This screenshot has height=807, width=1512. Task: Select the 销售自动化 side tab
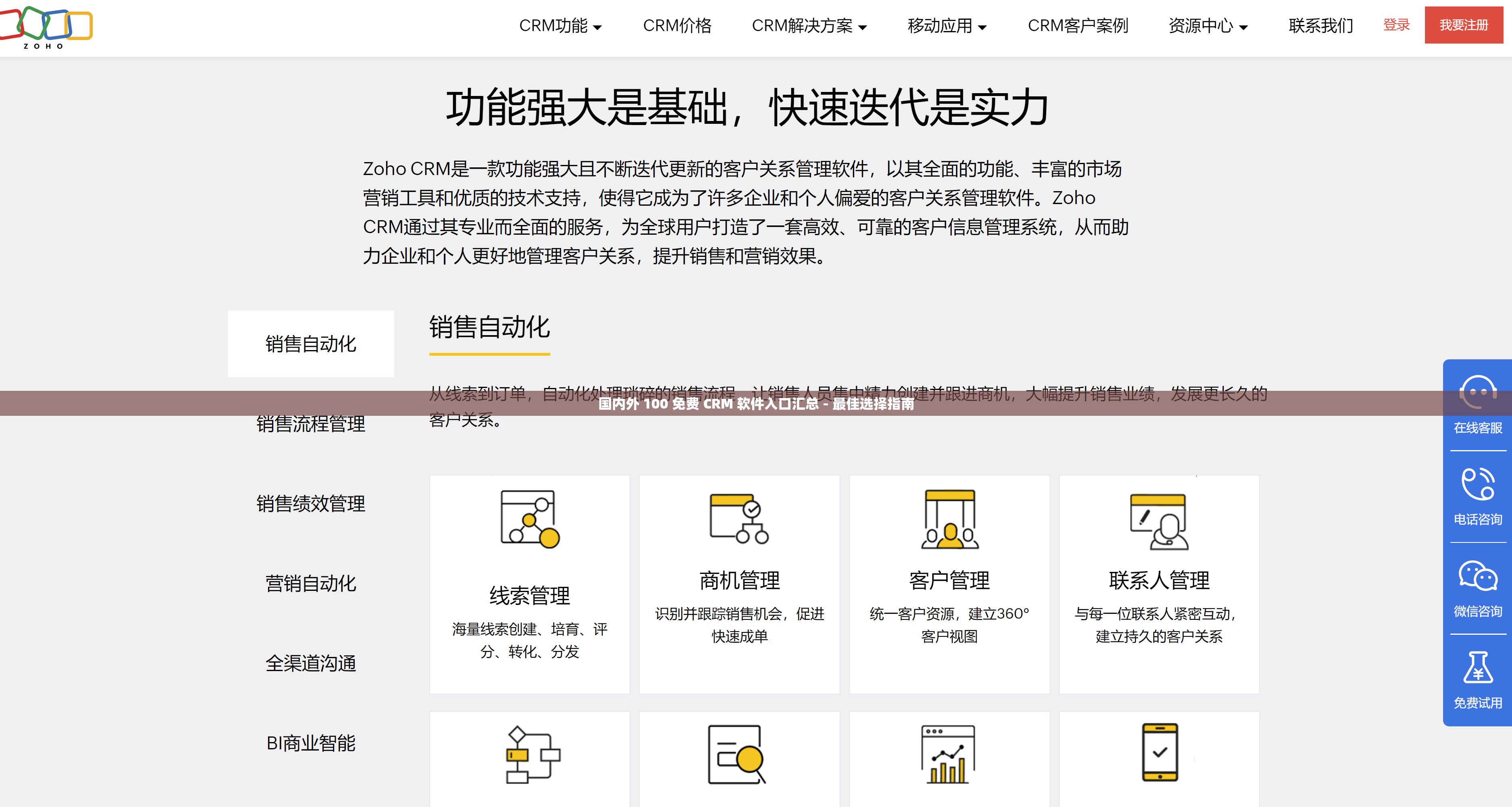click(310, 344)
